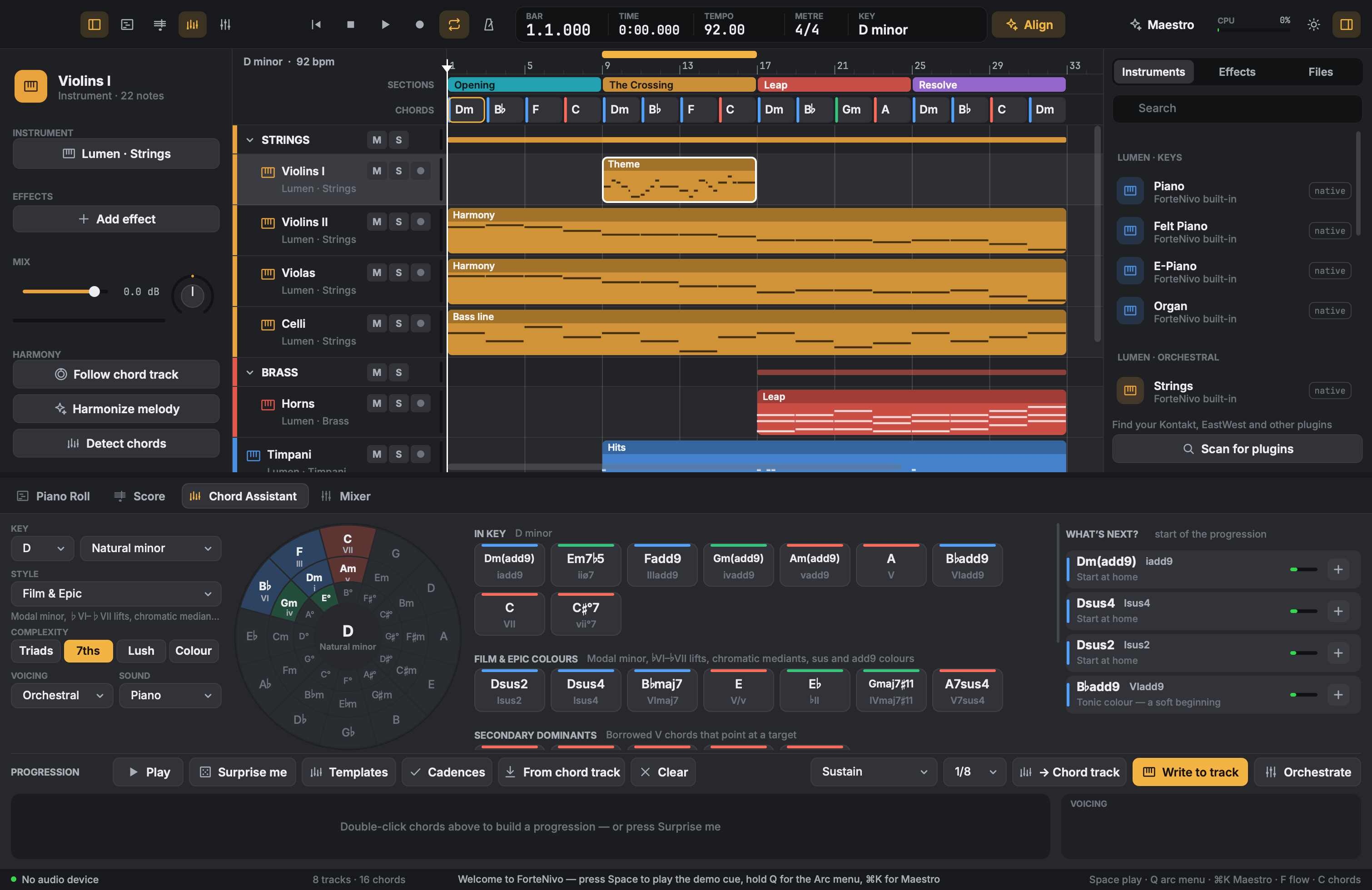Toggle the metronome icon
This screenshot has width=1372, height=890.
(x=489, y=25)
